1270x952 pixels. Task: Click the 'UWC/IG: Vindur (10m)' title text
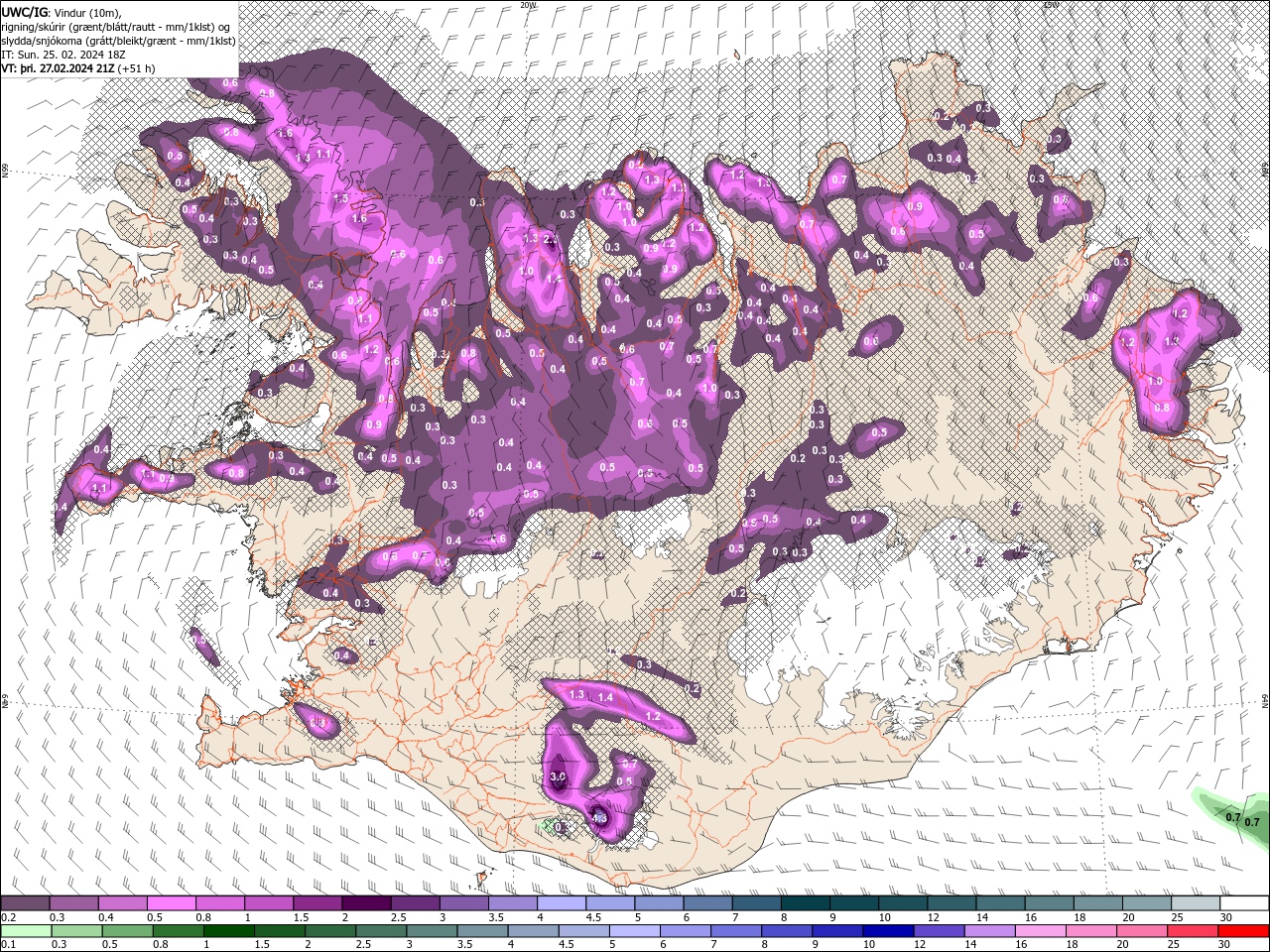[x=60, y=12]
